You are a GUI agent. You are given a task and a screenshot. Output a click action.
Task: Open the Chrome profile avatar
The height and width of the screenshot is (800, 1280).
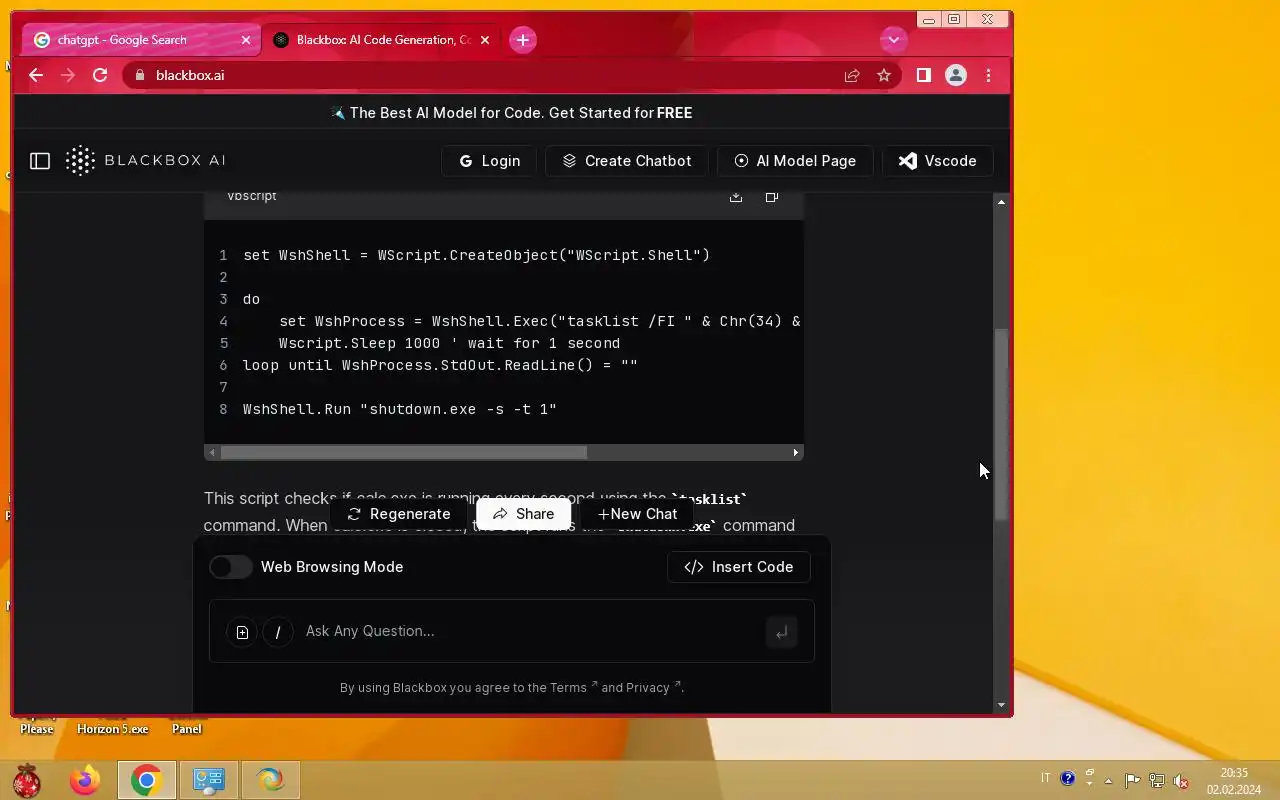(956, 75)
